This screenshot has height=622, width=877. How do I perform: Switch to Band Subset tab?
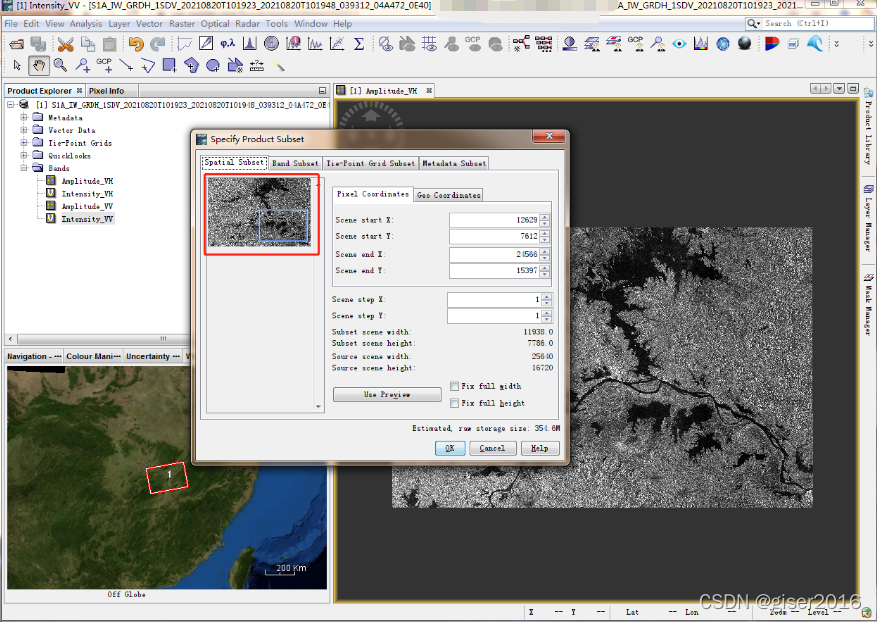(295, 163)
